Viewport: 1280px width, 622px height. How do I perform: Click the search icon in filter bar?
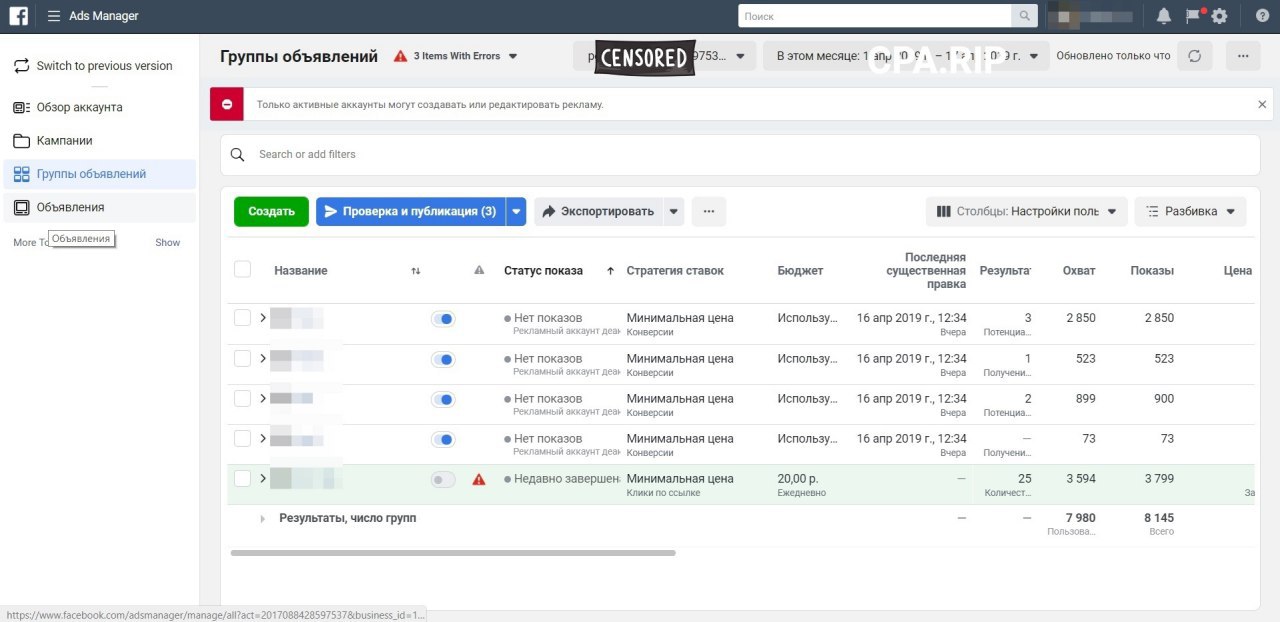[x=238, y=154]
